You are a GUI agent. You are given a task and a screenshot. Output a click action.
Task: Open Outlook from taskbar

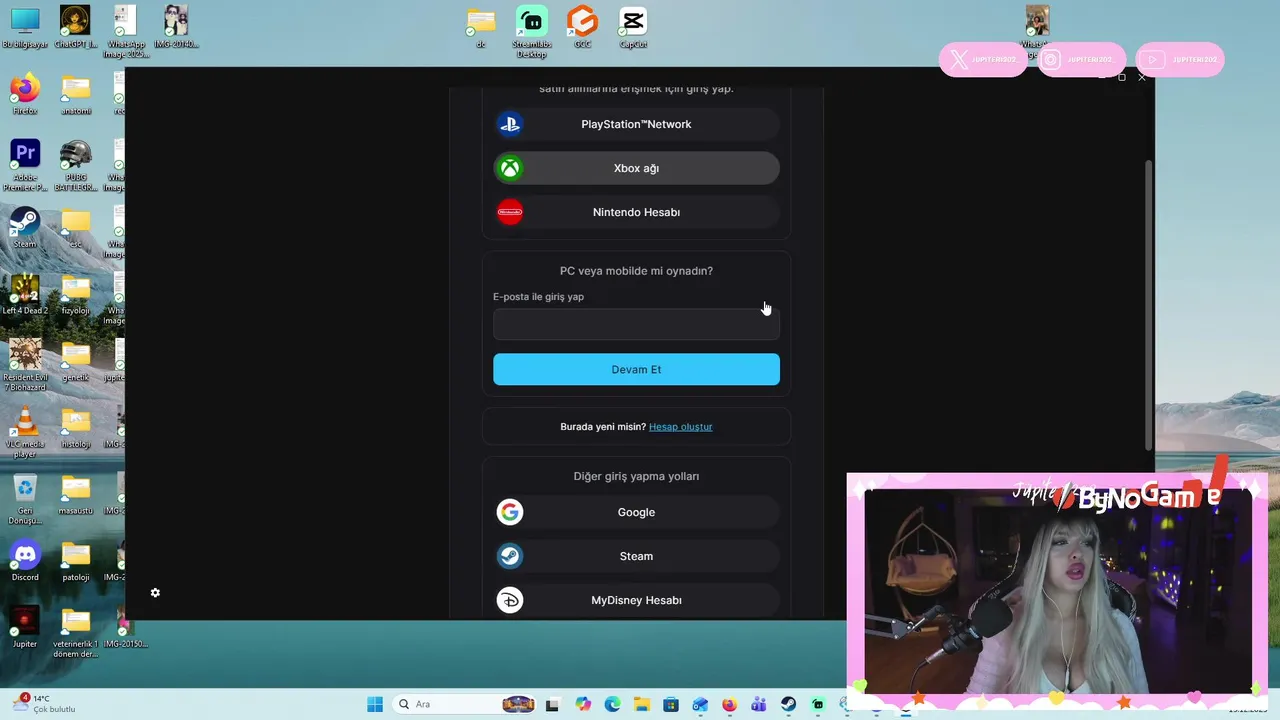click(x=700, y=704)
